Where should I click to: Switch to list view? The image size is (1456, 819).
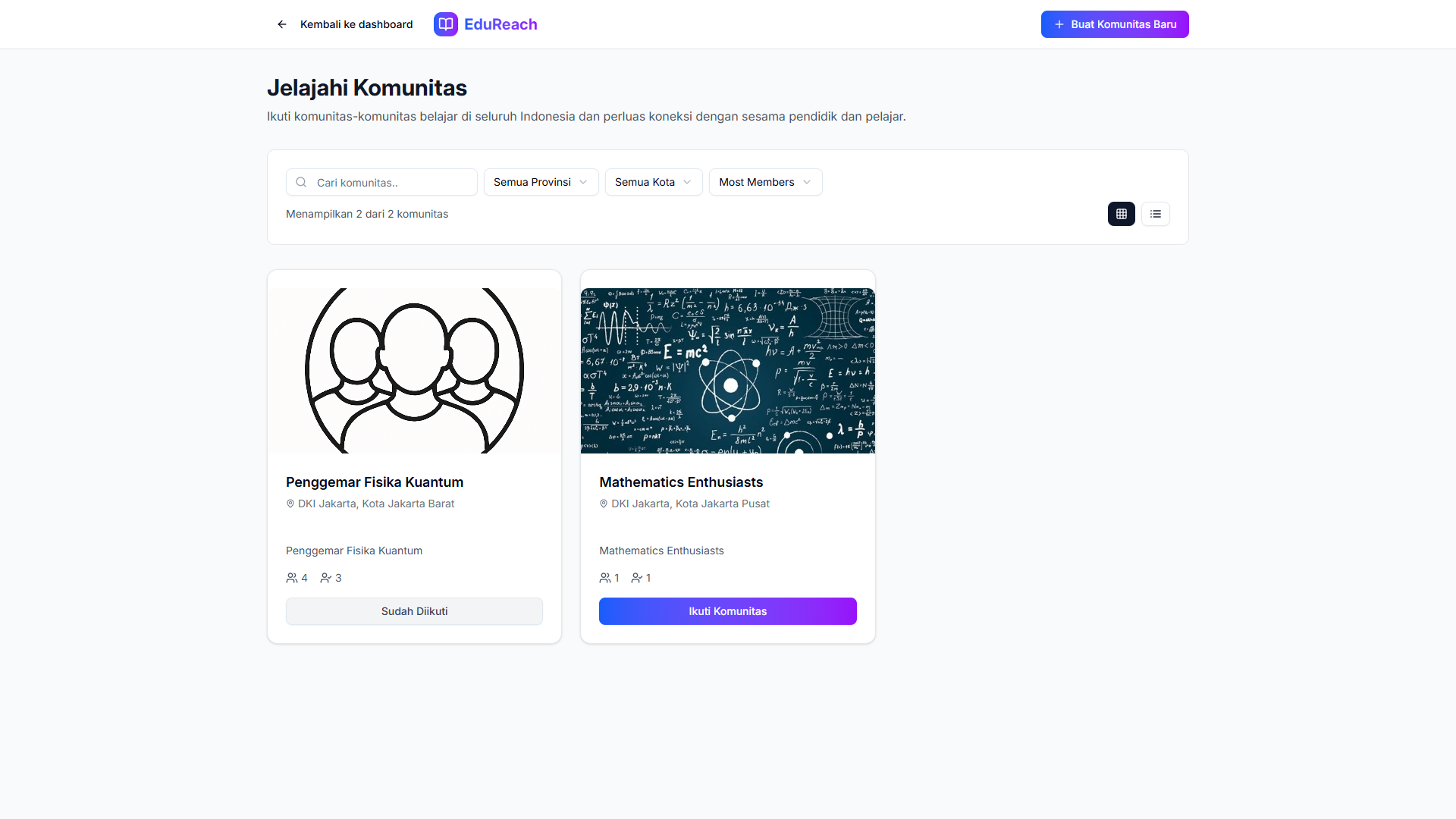coord(1156,215)
